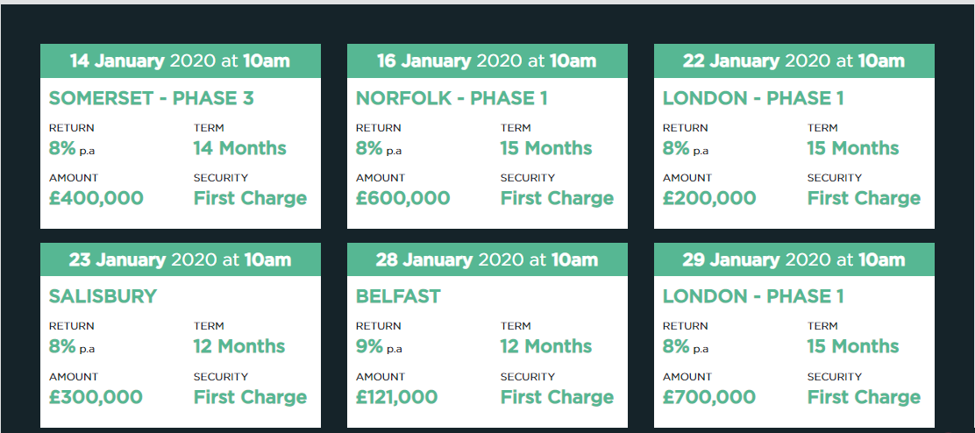Click the 16 January 2020 date header
This screenshot has width=975, height=433.
487,61
